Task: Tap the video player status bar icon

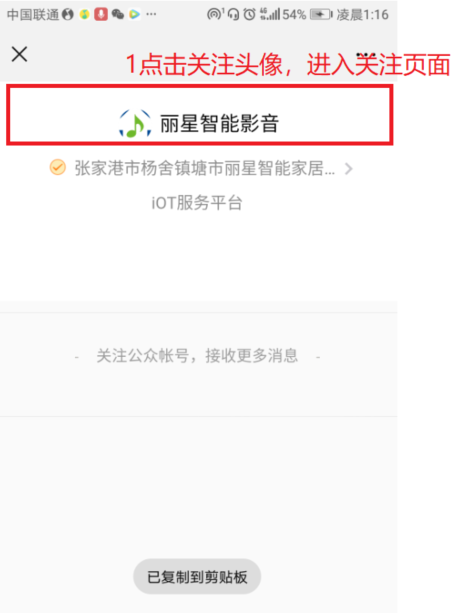Action: click(x=134, y=14)
